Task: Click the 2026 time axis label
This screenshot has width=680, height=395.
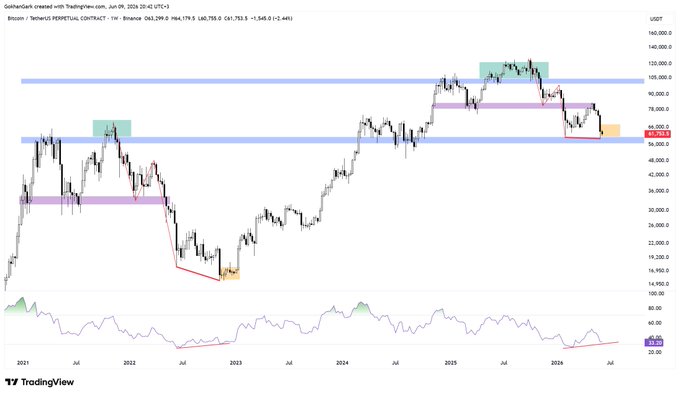Action: 557,362
